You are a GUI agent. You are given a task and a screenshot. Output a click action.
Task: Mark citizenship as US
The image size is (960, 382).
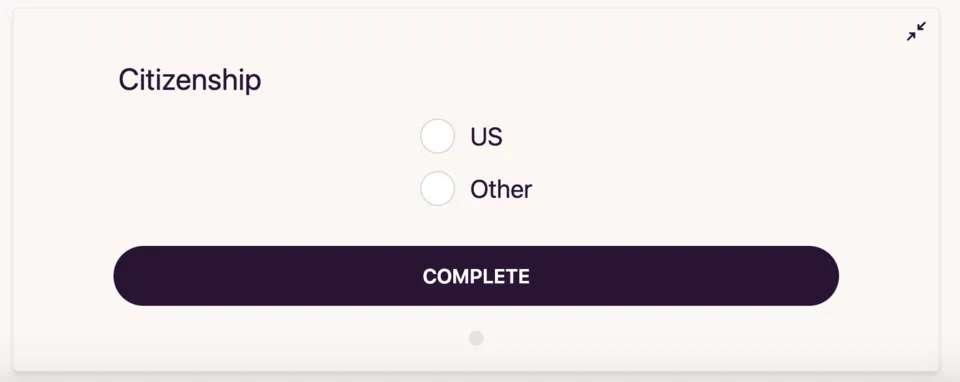click(437, 136)
